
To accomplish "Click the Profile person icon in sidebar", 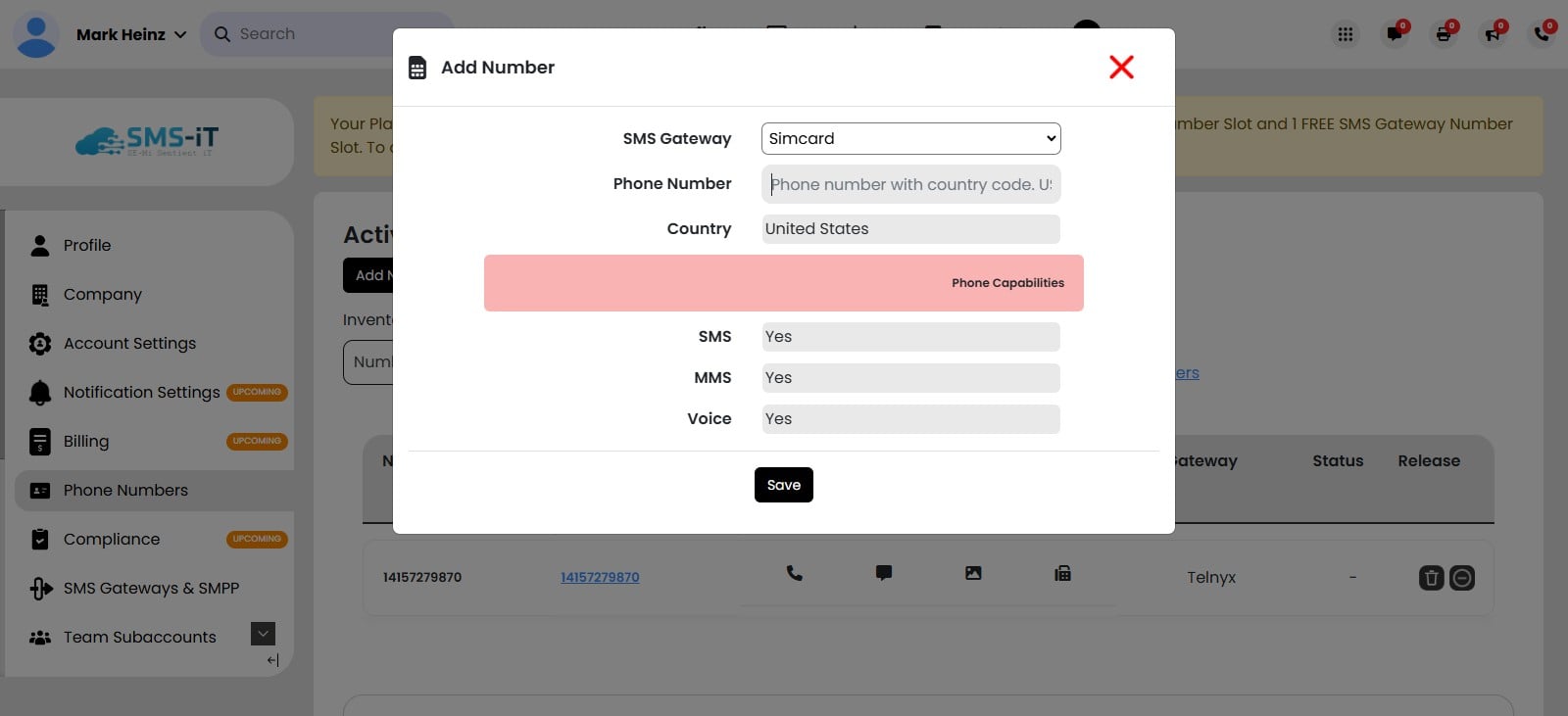I will point(40,245).
